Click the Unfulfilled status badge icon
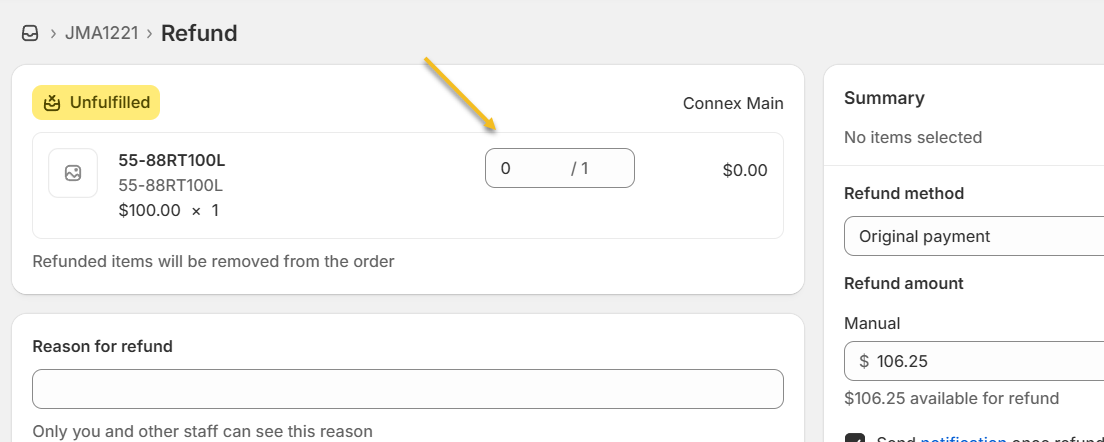Viewport: 1104px width, 442px height. (x=51, y=102)
